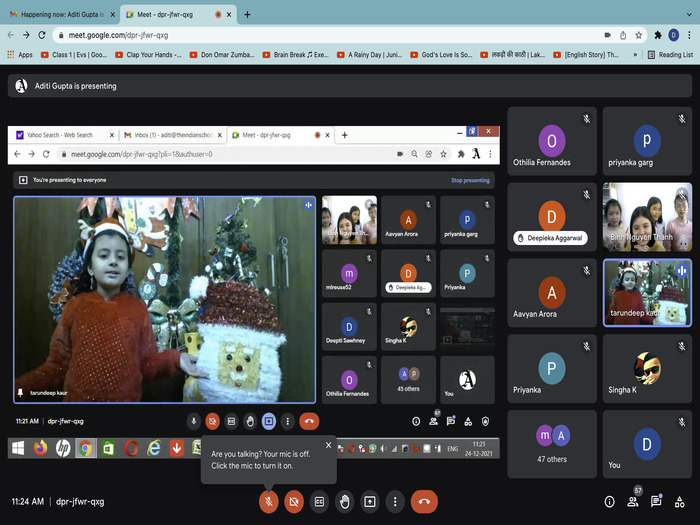Click share icon in outer address bar

[x=623, y=35]
